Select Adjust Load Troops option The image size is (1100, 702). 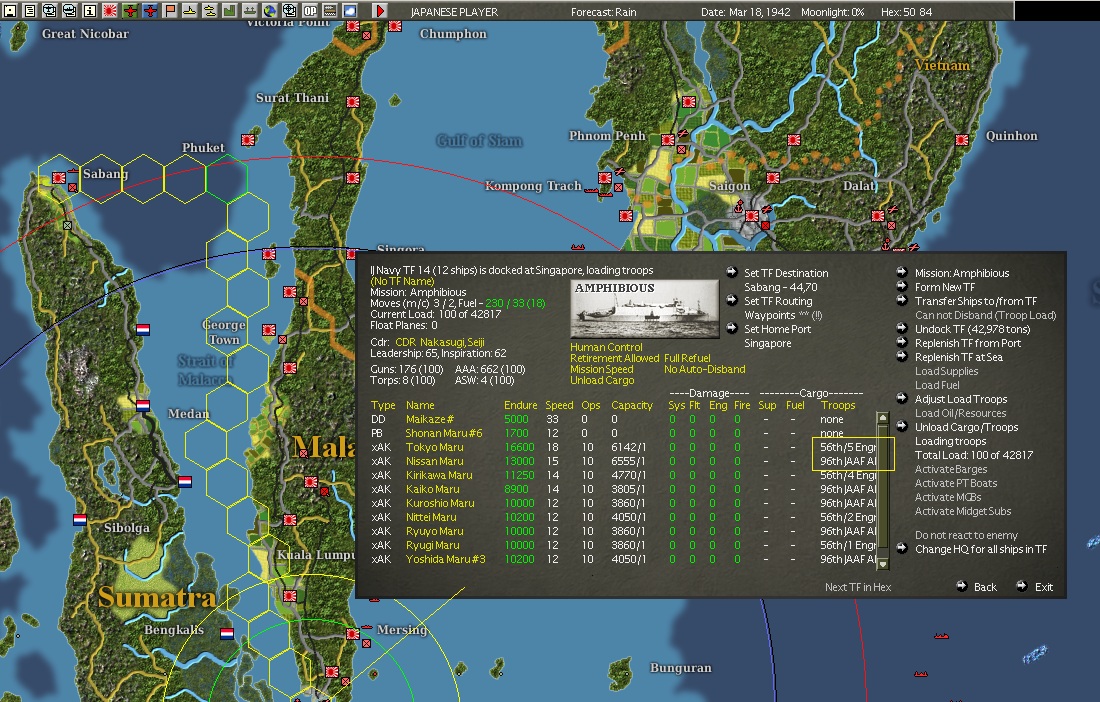(x=961, y=399)
